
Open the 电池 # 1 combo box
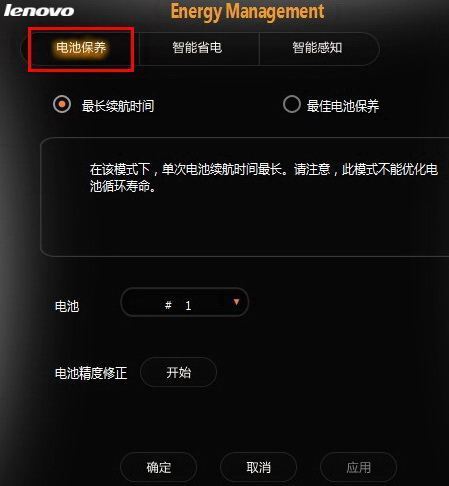coord(184,302)
